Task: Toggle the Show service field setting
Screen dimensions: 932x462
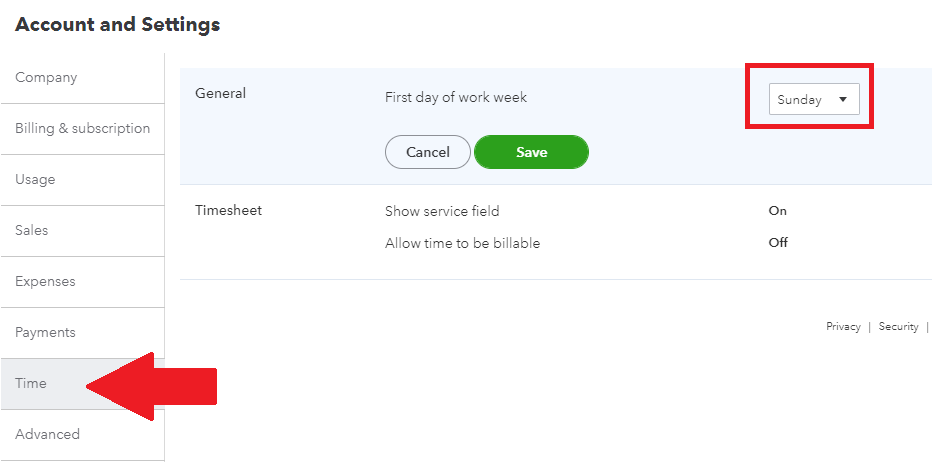Action: click(x=777, y=211)
